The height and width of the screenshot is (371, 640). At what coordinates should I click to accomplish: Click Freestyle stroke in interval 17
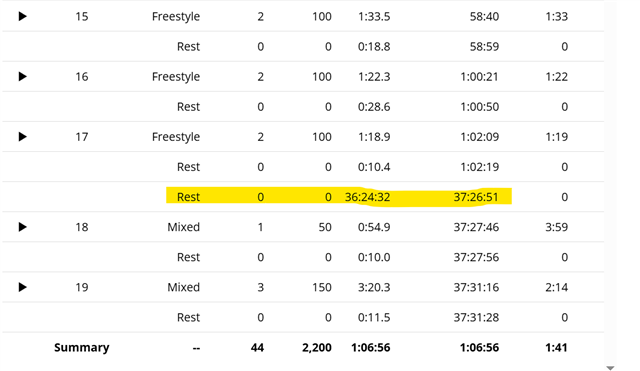176,136
